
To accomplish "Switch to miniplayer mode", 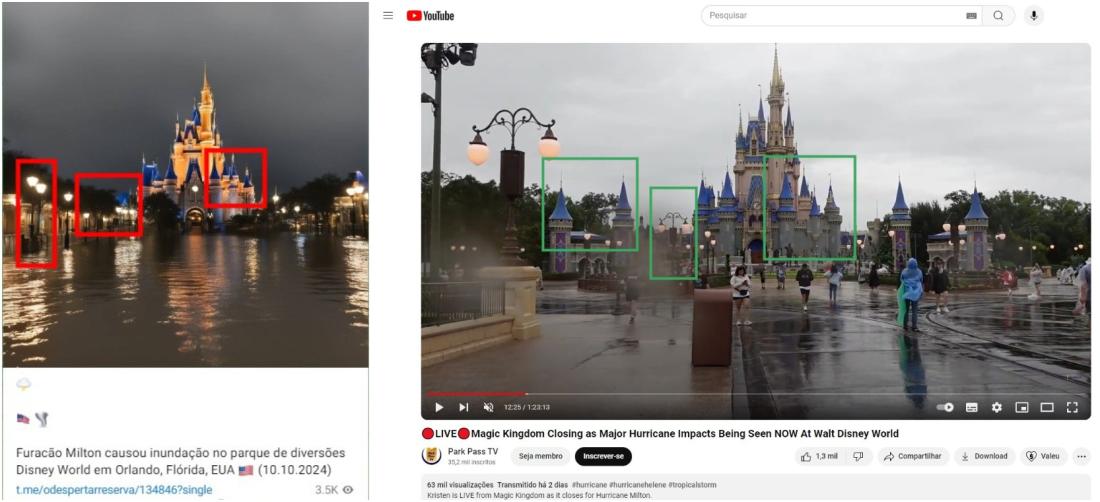I will coord(1021,407).
